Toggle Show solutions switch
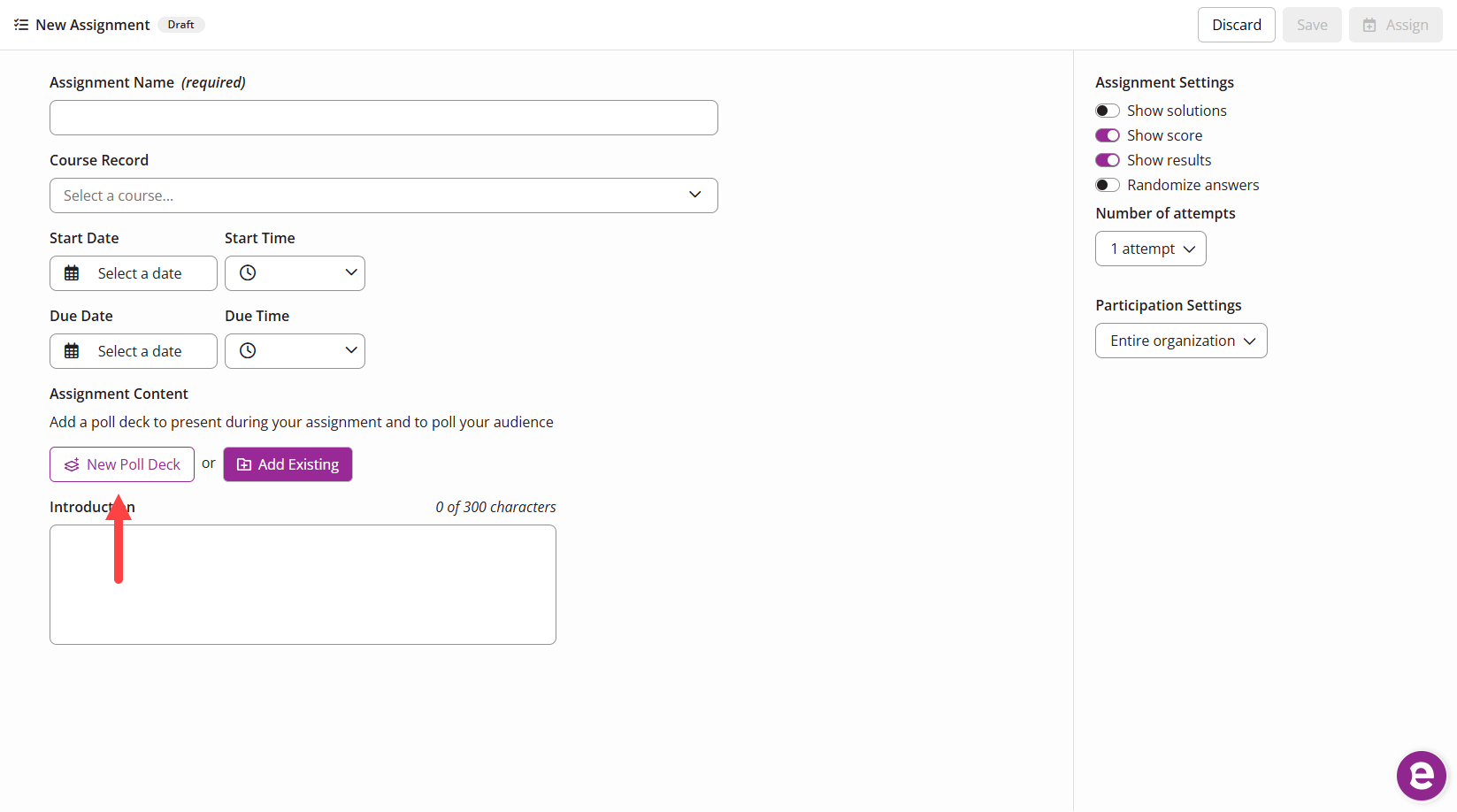Image resolution: width=1457 pixels, height=812 pixels. 1108,111
